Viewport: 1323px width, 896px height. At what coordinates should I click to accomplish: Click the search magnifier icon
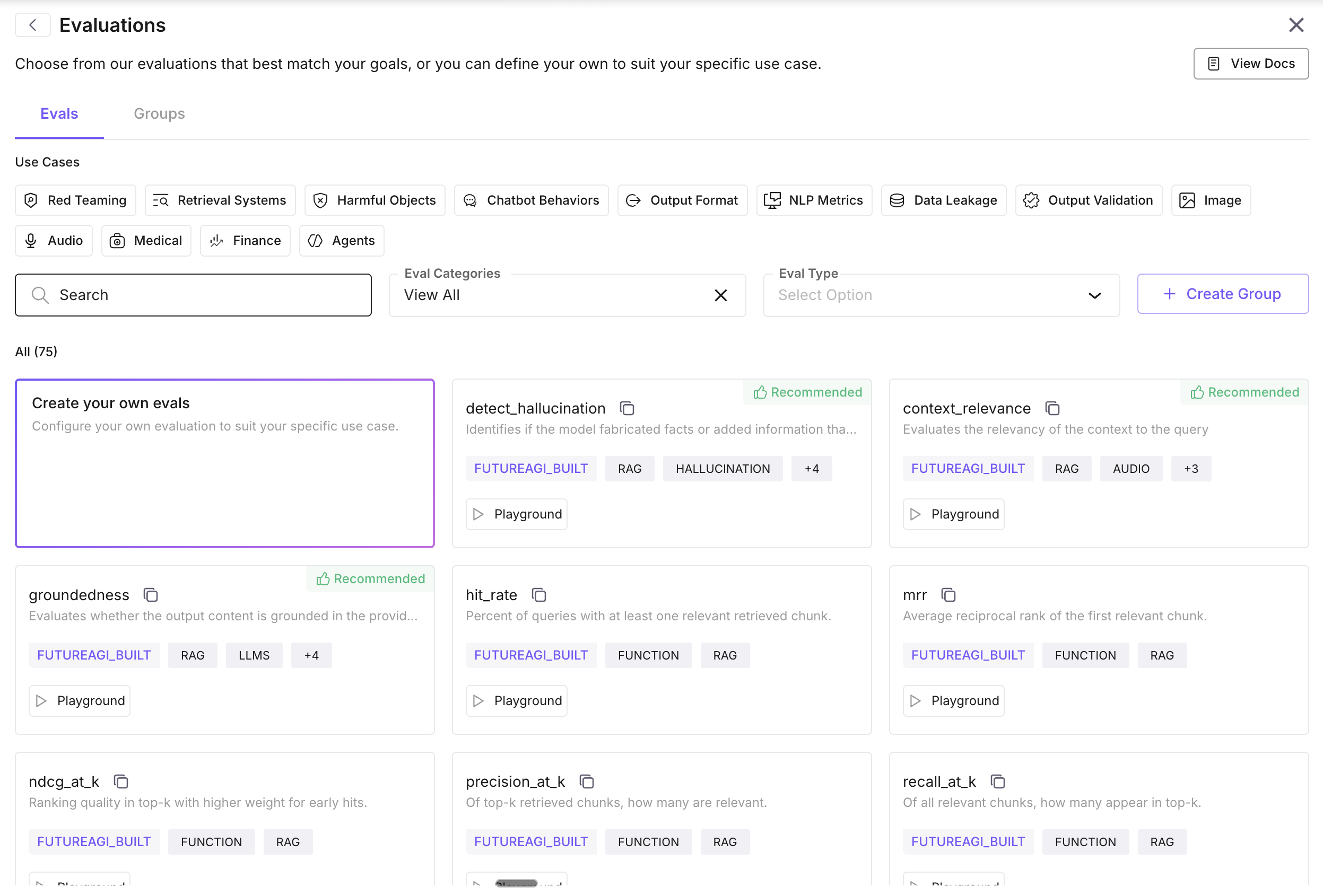click(x=40, y=295)
